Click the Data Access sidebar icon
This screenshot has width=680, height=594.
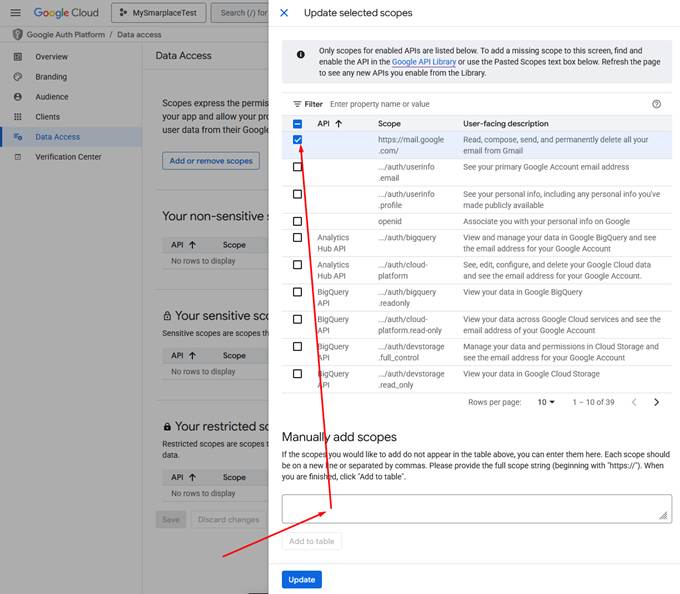tap(18, 137)
